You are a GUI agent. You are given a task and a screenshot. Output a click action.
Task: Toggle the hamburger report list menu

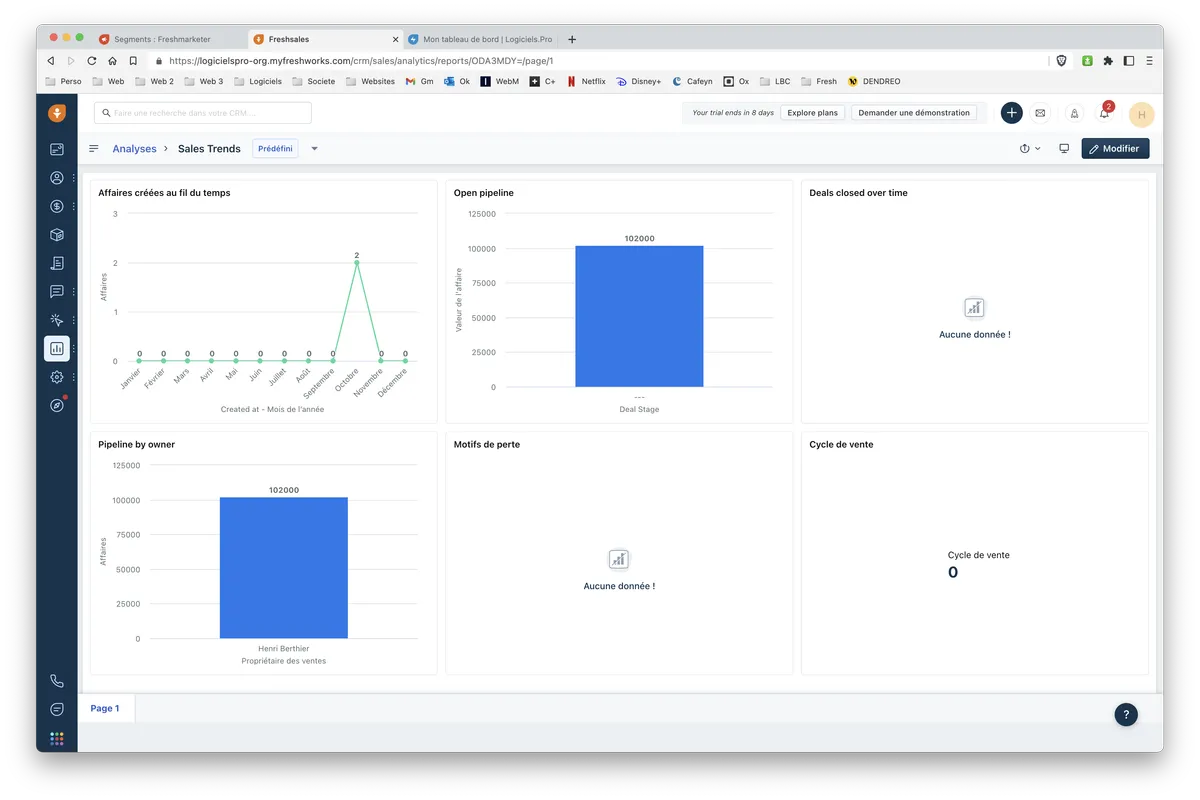[94, 149]
